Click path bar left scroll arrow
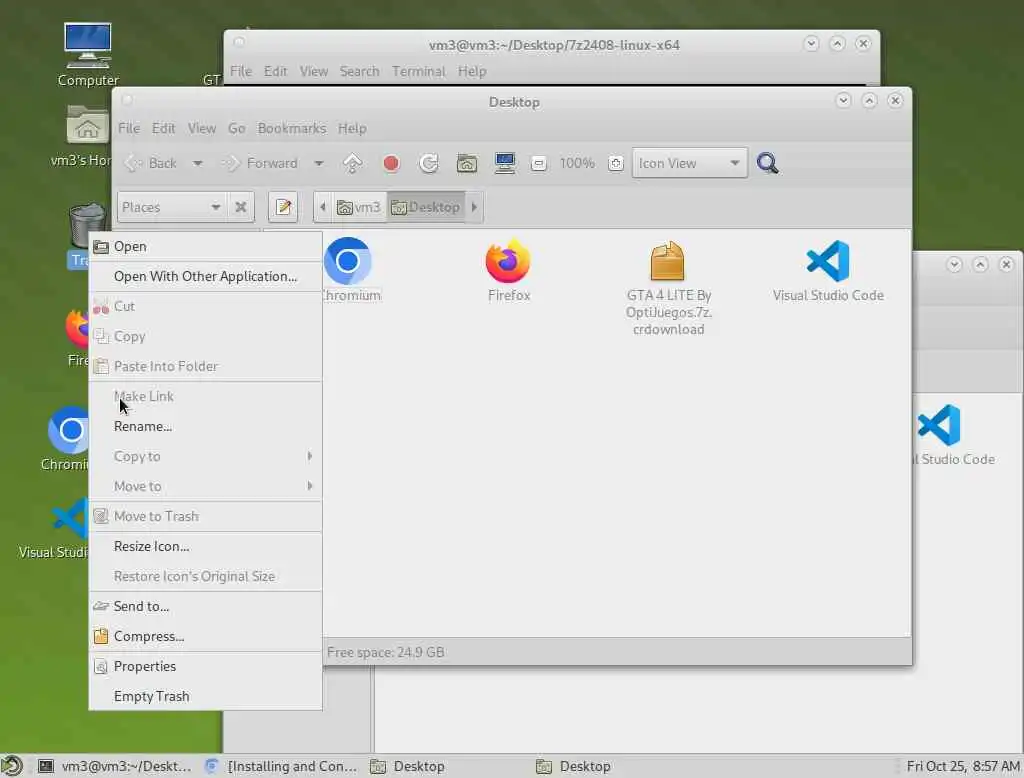1024x778 pixels. (x=323, y=207)
